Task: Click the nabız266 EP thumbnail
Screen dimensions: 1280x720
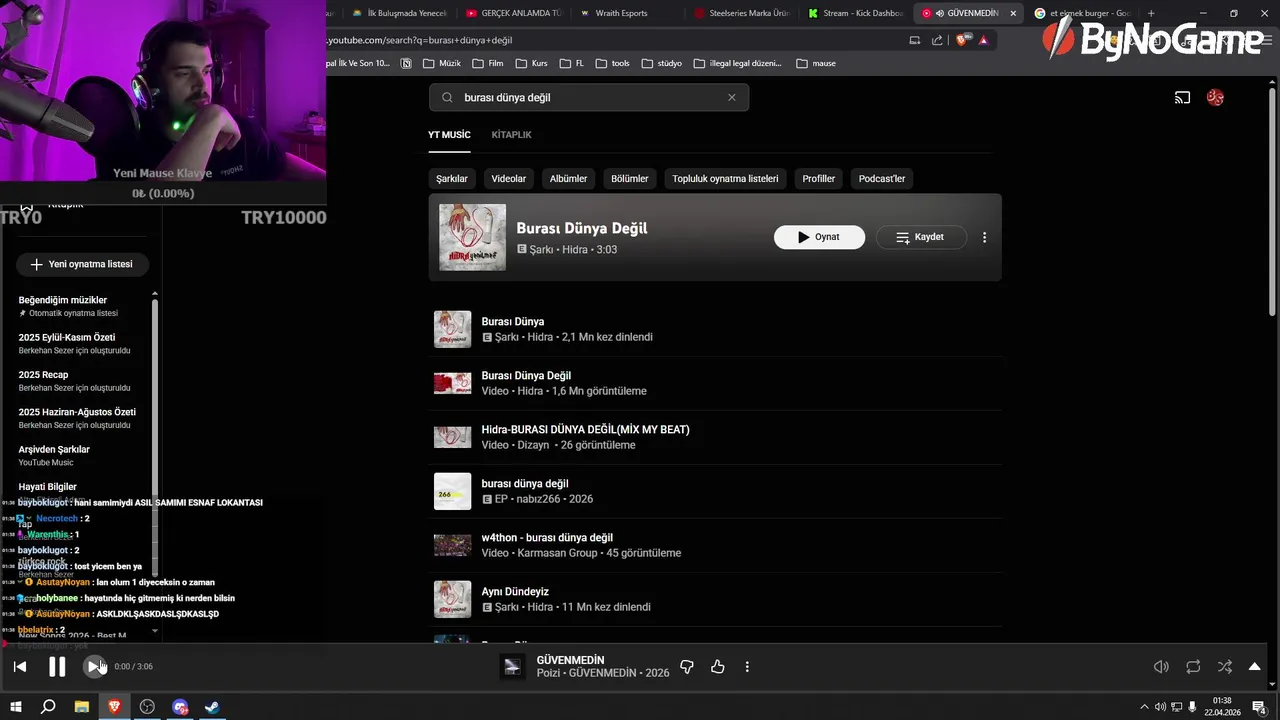Action: 452,491
